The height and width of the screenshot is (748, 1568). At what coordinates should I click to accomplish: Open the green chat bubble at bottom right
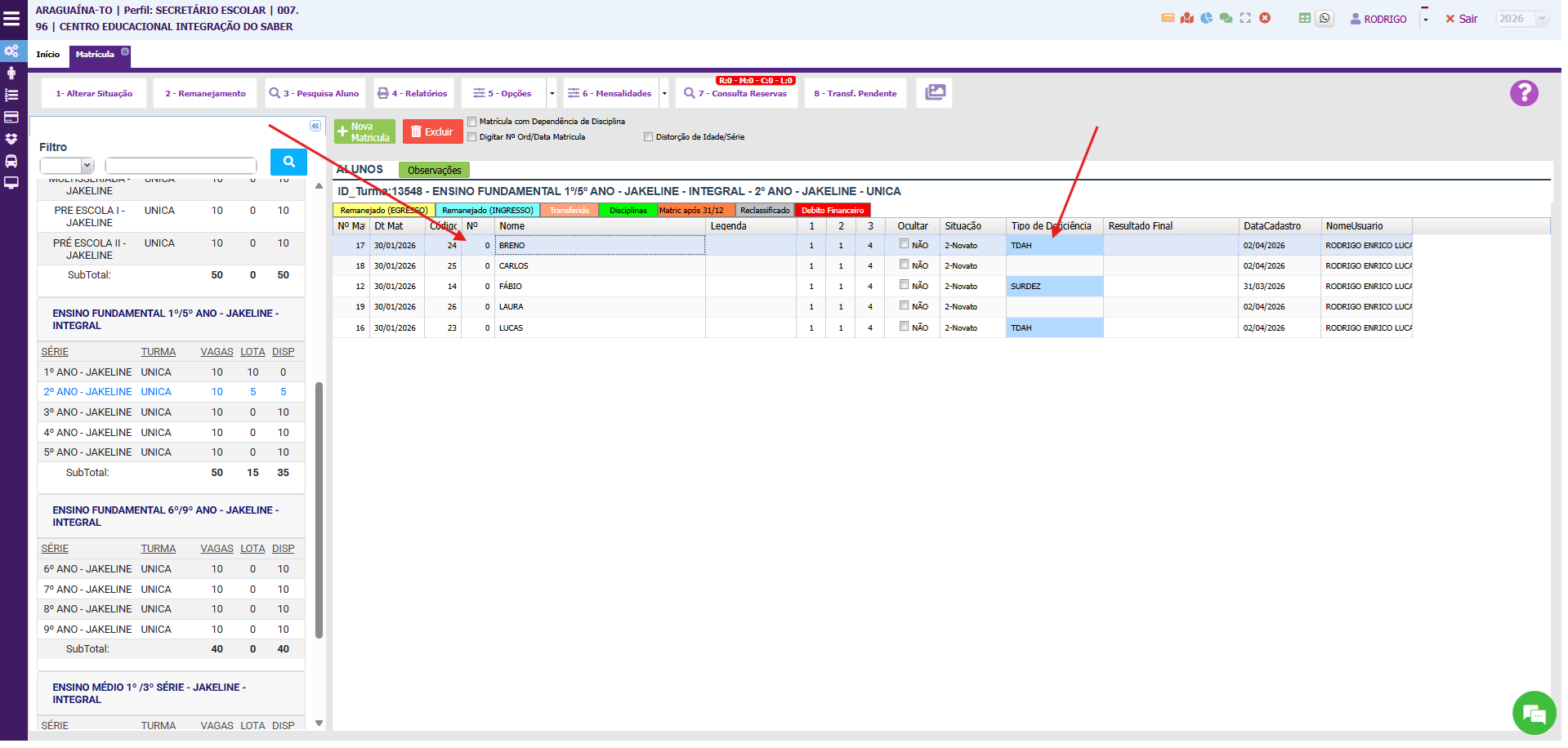point(1534,714)
